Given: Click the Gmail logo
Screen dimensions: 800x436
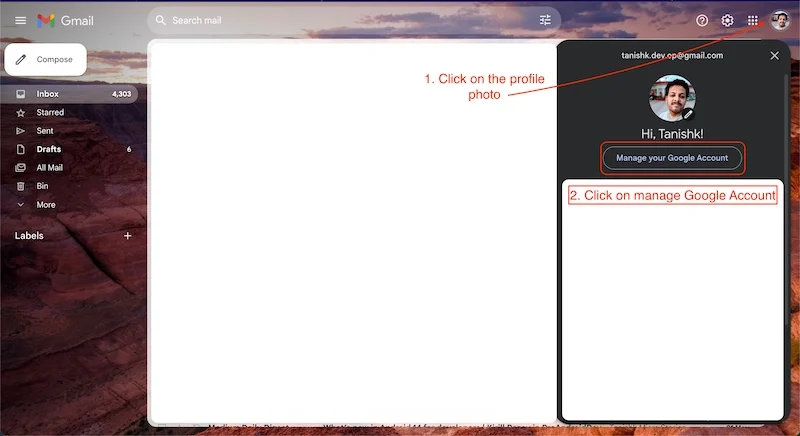Looking at the screenshot, I should pyautogui.click(x=65, y=20).
